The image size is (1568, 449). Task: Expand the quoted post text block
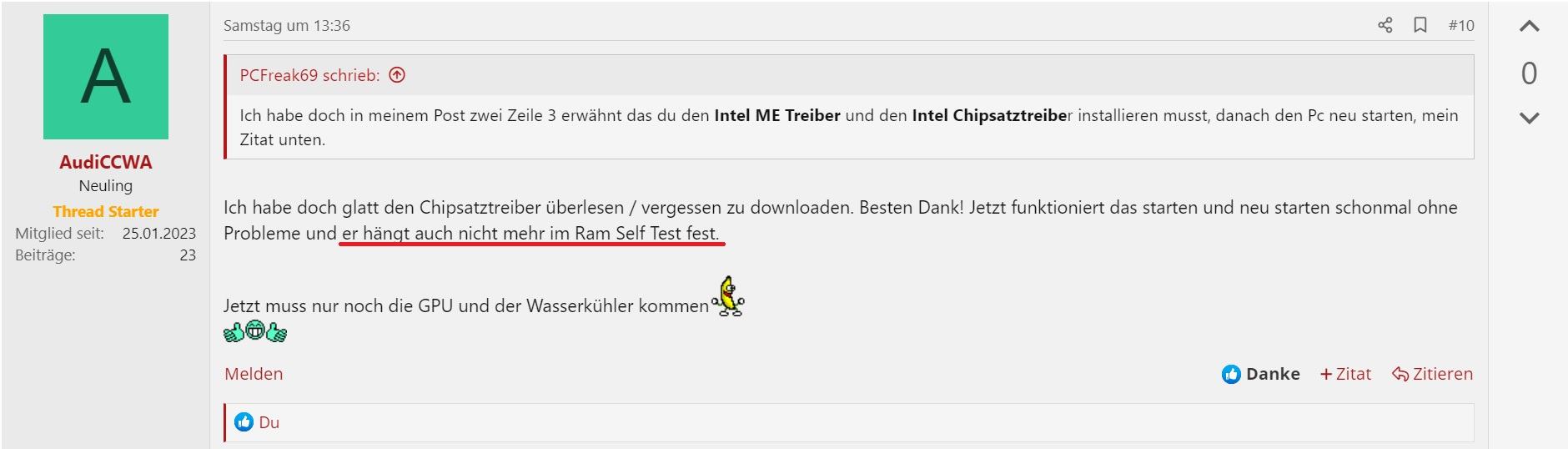coord(848,127)
